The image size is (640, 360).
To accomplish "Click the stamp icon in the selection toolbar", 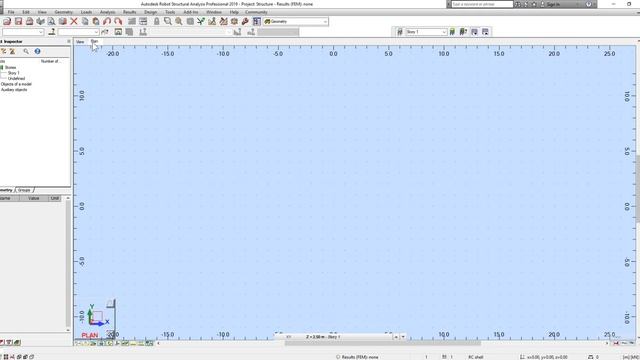I will click(x=52, y=32).
